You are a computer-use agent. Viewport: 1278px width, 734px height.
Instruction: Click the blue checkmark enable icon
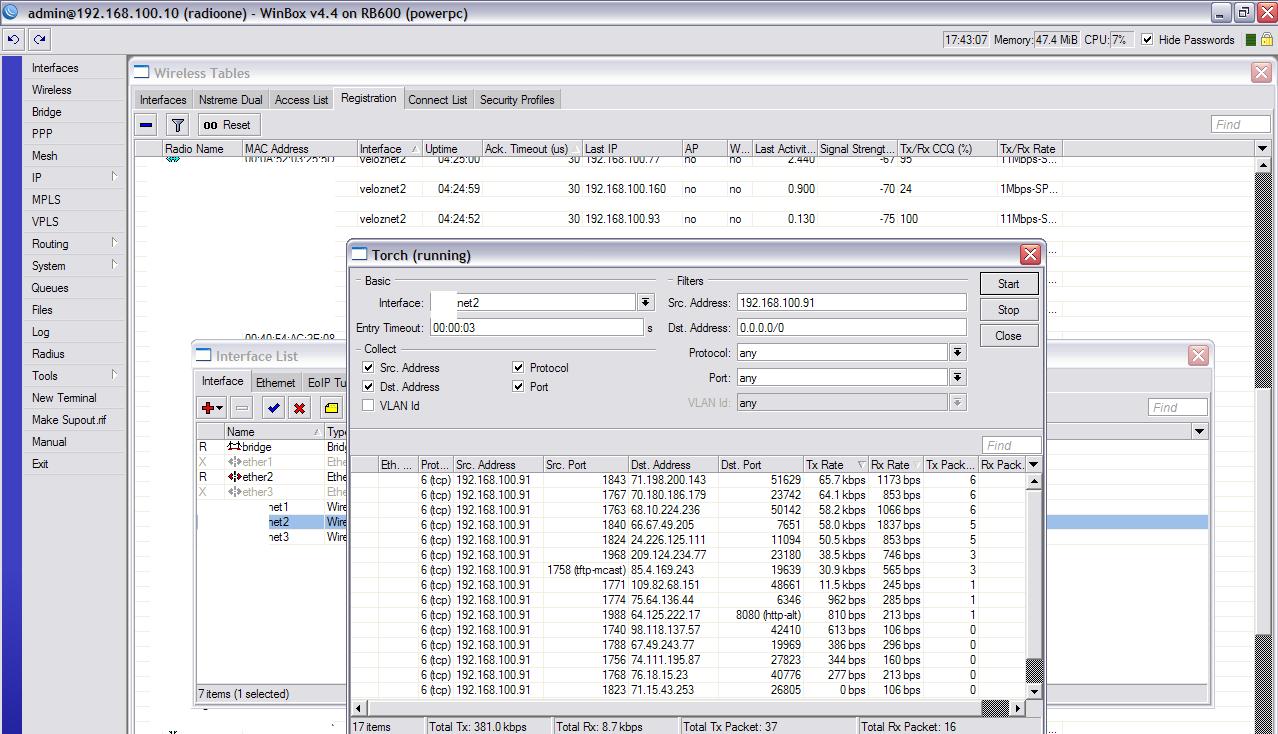pos(273,408)
